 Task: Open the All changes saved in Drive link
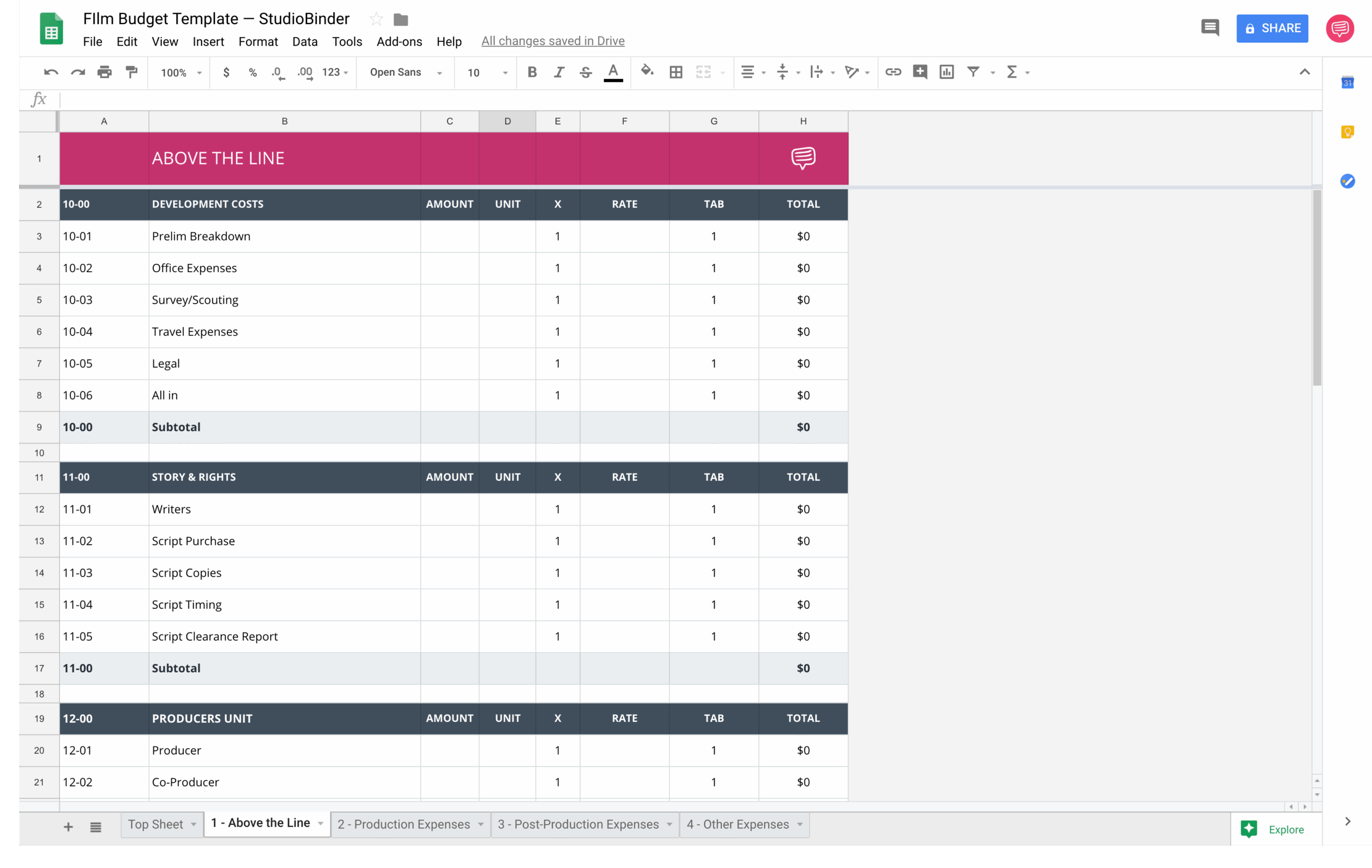click(552, 41)
